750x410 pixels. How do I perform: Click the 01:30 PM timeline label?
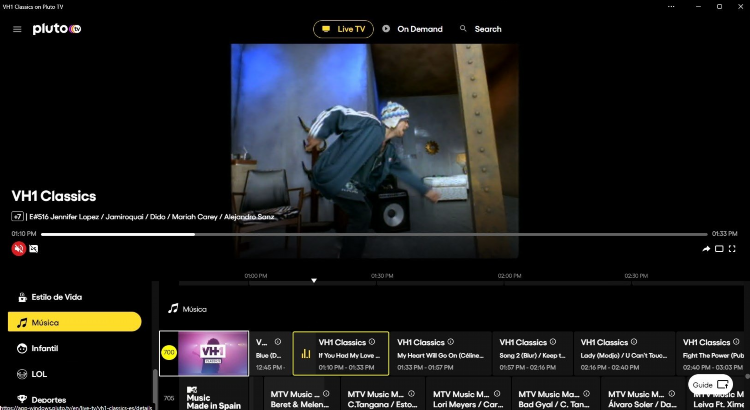pyautogui.click(x=382, y=276)
